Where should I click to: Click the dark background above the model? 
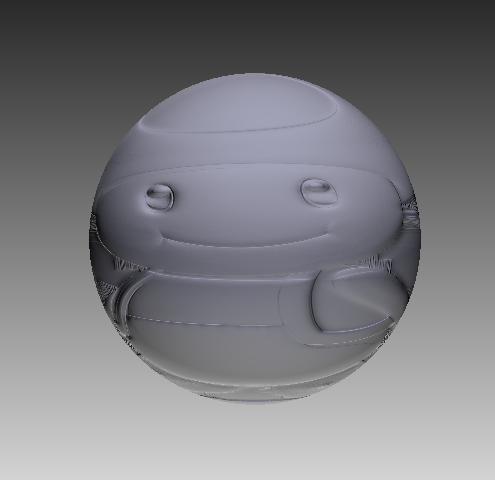click(247, 33)
